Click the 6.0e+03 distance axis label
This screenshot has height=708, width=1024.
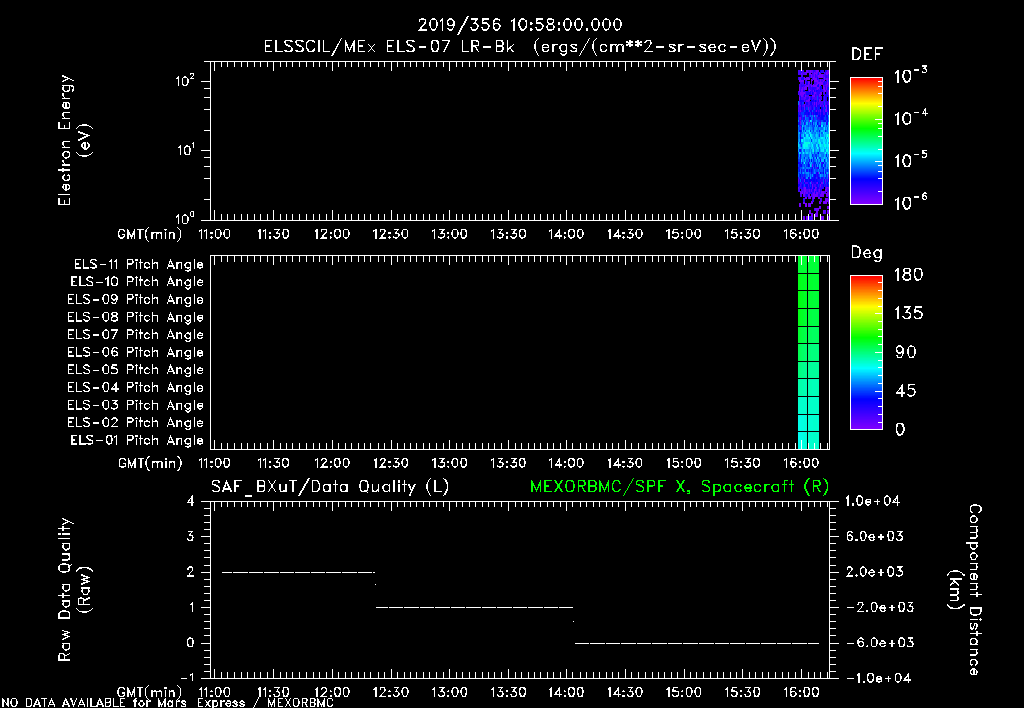(874, 536)
